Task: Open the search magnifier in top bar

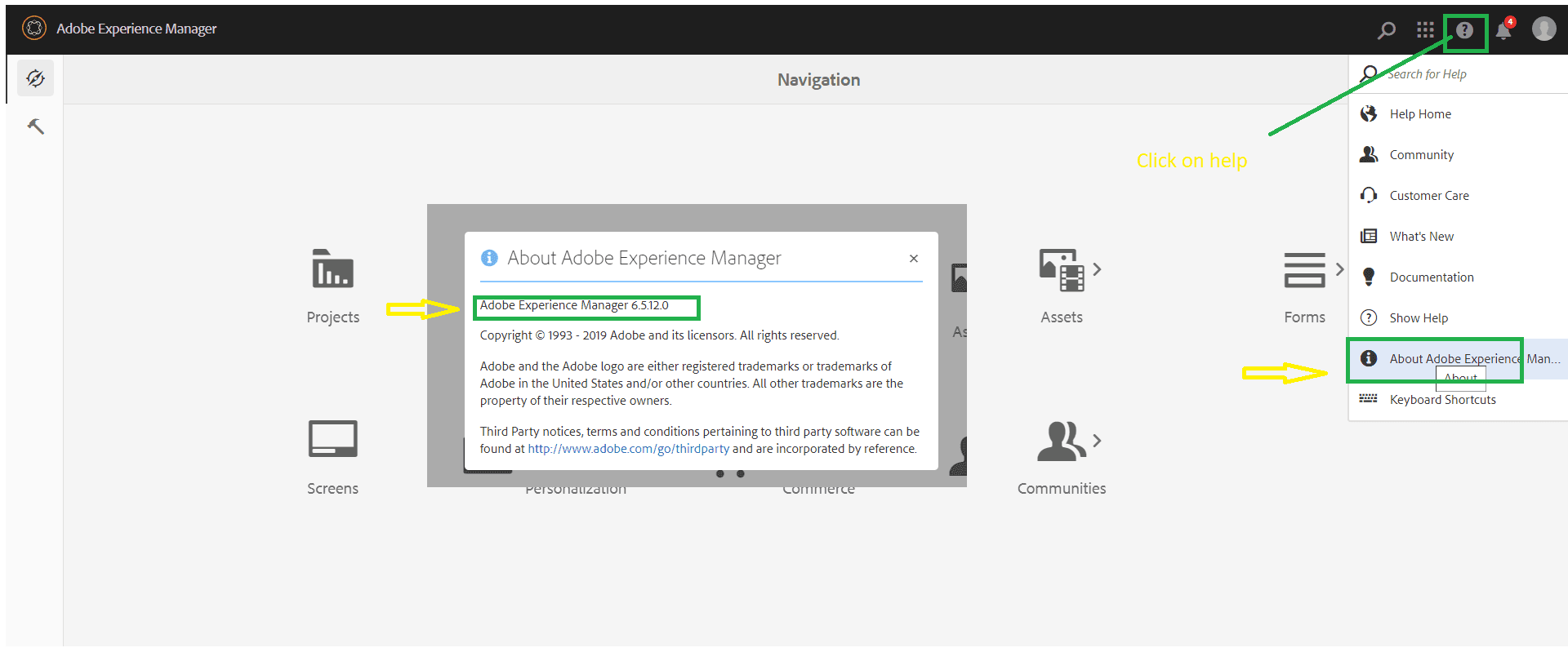Action: coord(1387,30)
